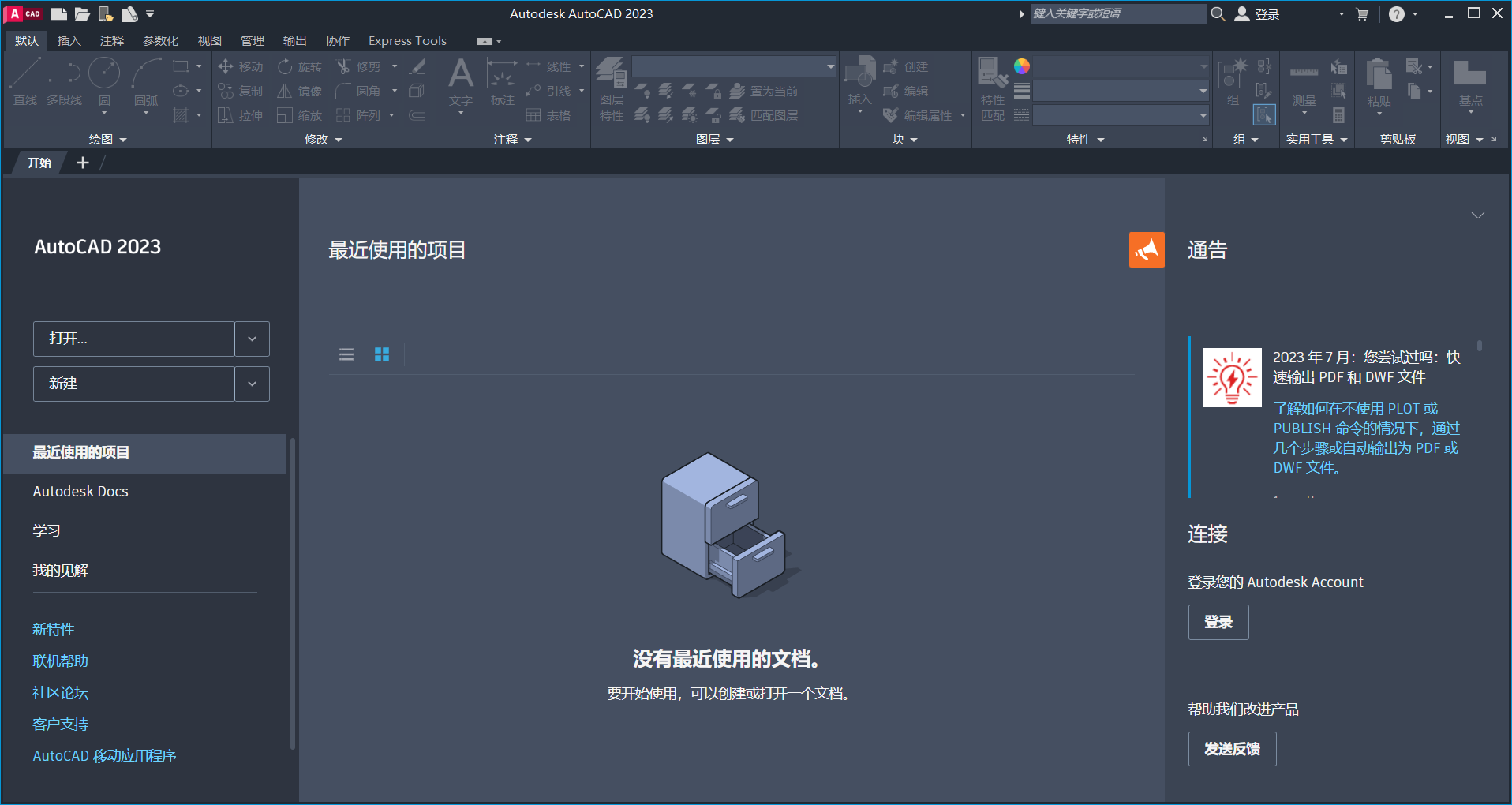Switch to the 插入 ribbon tab
1512x805 pixels.
(69, 40)
